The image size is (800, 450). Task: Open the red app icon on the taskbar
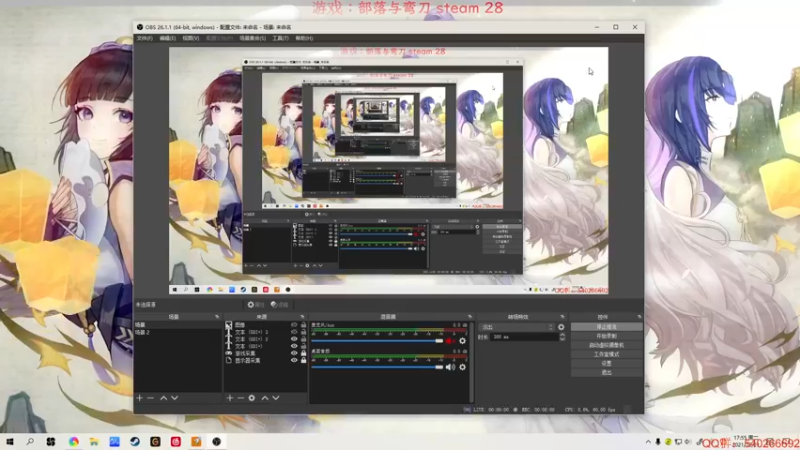click(176, 441)
